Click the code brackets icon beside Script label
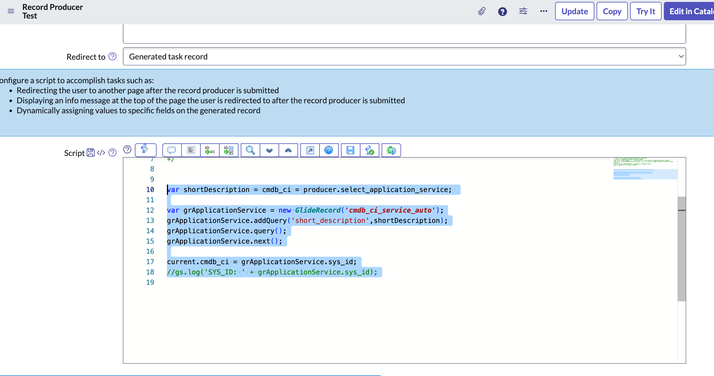Screen dimensions: 714x376 [101, 152]
